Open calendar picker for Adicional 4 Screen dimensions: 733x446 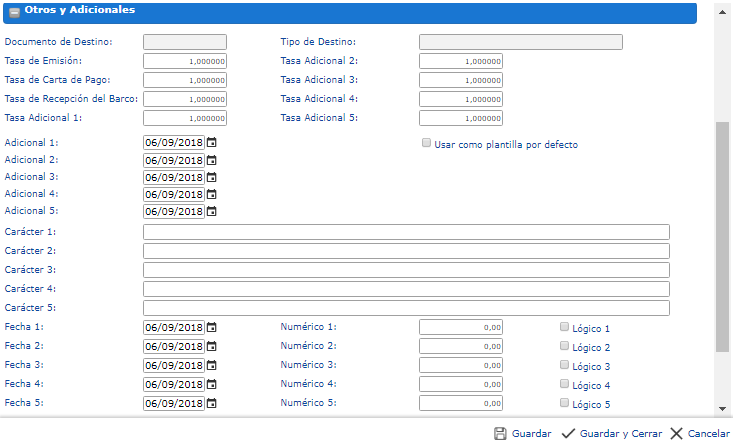[212, 194]
